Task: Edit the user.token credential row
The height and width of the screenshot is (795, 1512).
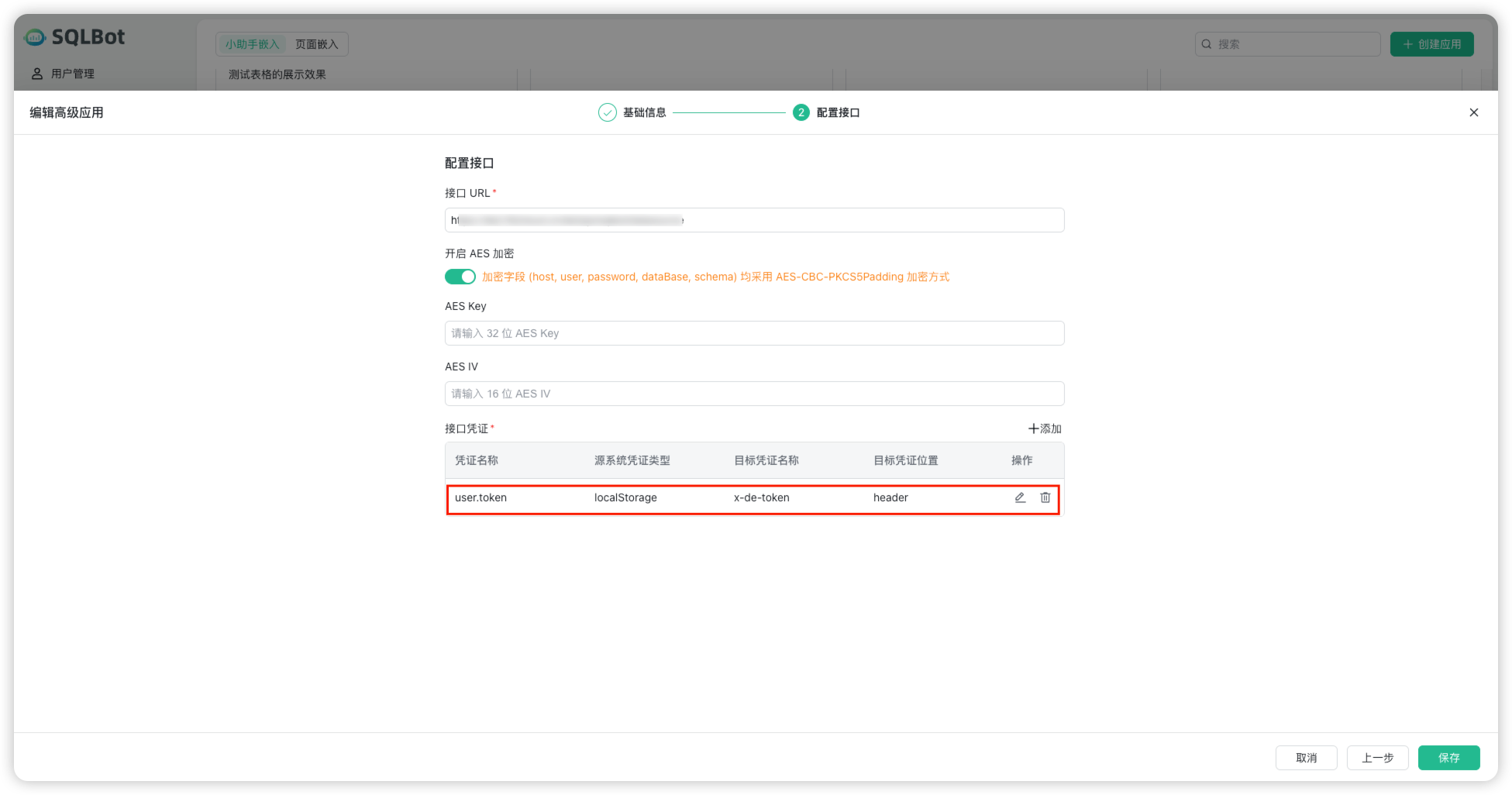Action: tap(1020, 497)
